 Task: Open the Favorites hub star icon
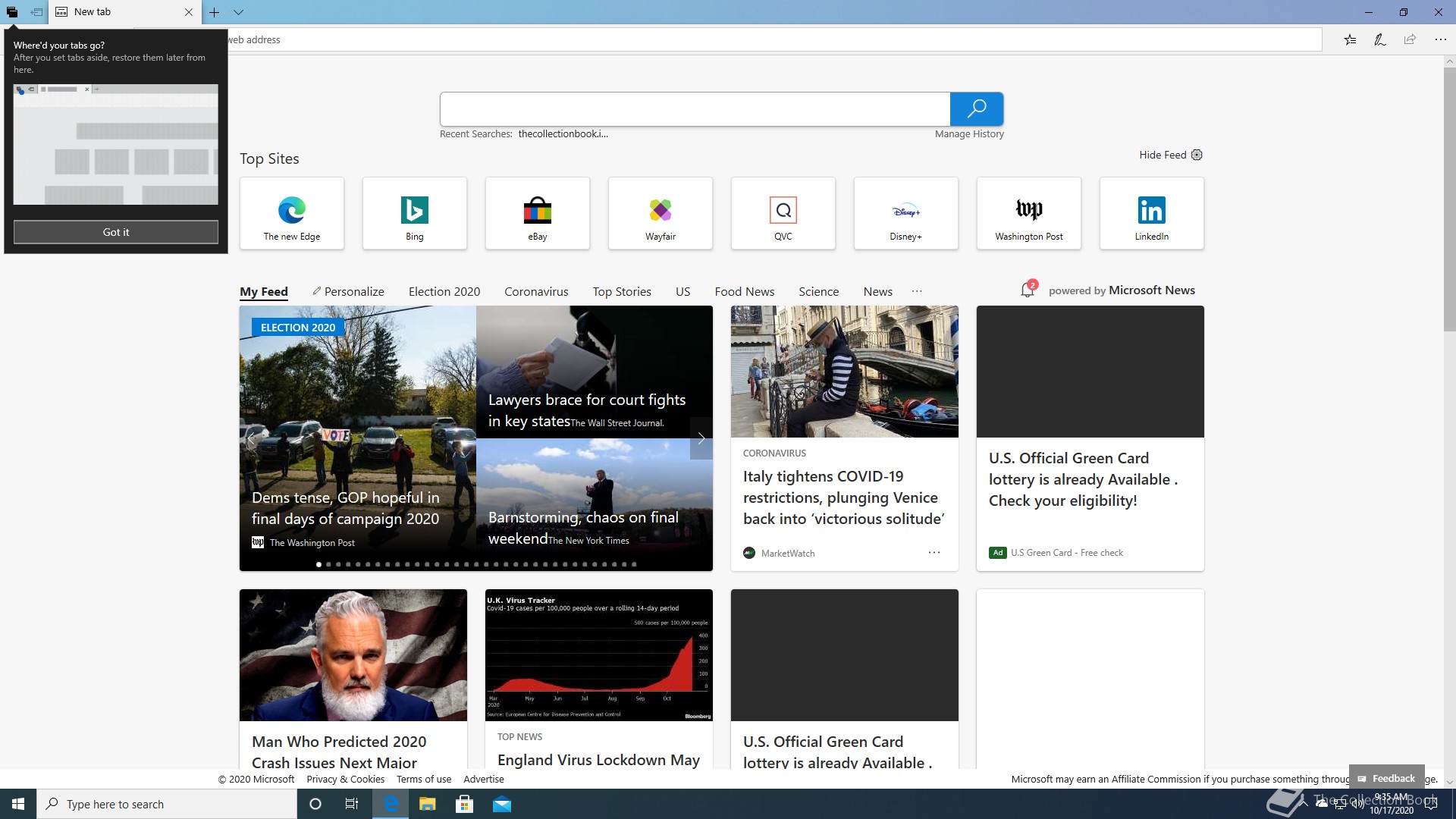(x=1350, y=39)
